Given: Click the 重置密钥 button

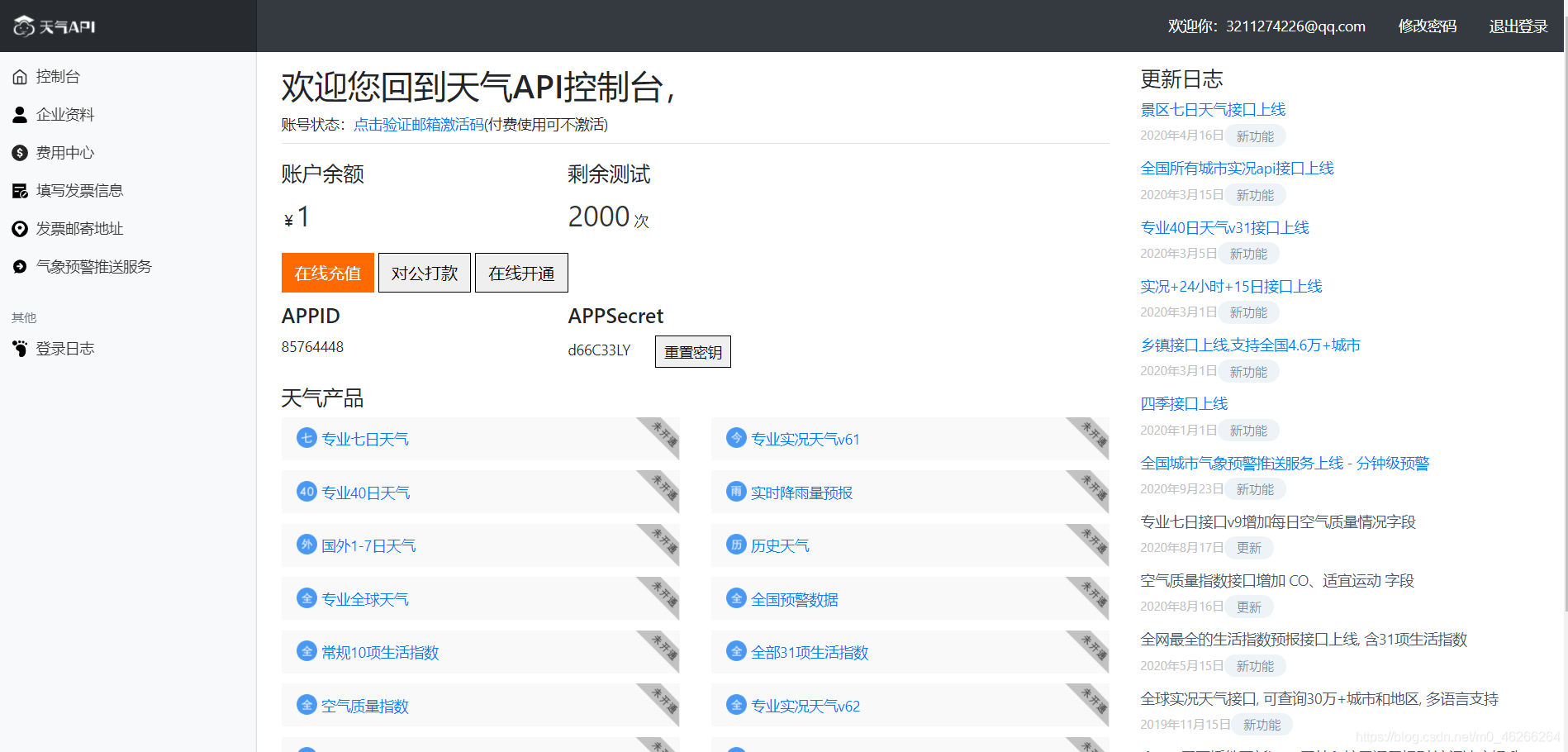Looking at the screenshot, I should point(693,351).
